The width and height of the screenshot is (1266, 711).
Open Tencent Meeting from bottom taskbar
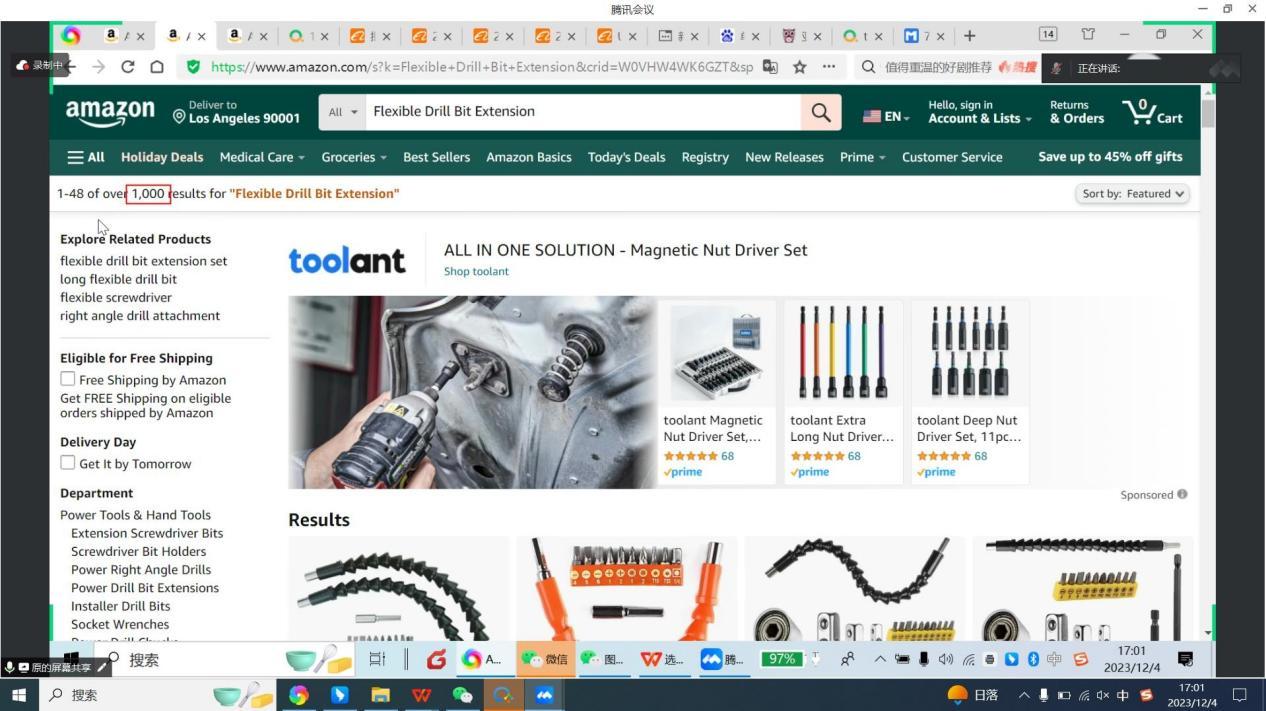coord(544,695)
